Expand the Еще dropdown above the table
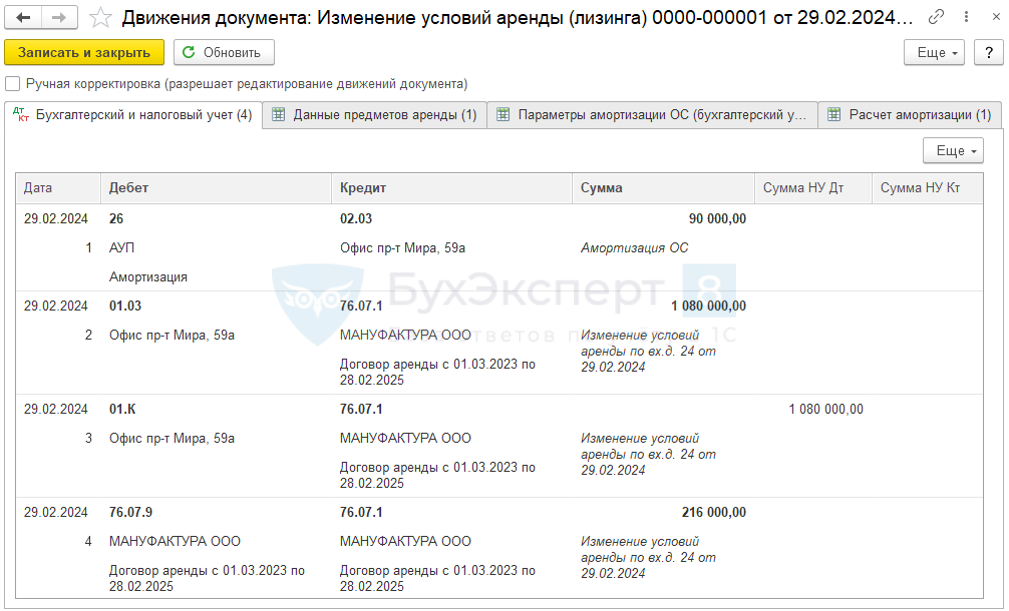 point(953,151)
